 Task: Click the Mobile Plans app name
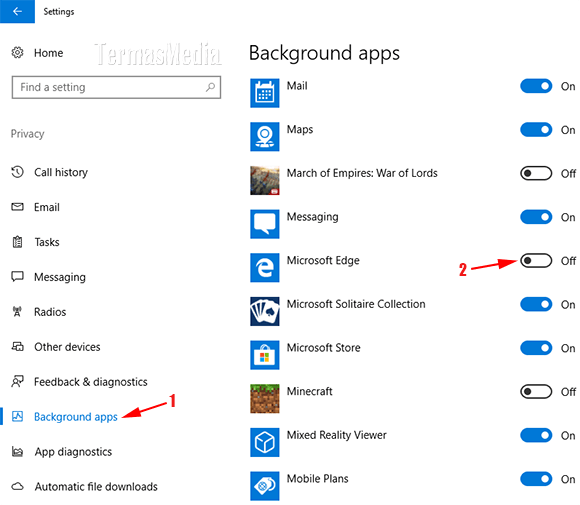(x=318, y=479)
